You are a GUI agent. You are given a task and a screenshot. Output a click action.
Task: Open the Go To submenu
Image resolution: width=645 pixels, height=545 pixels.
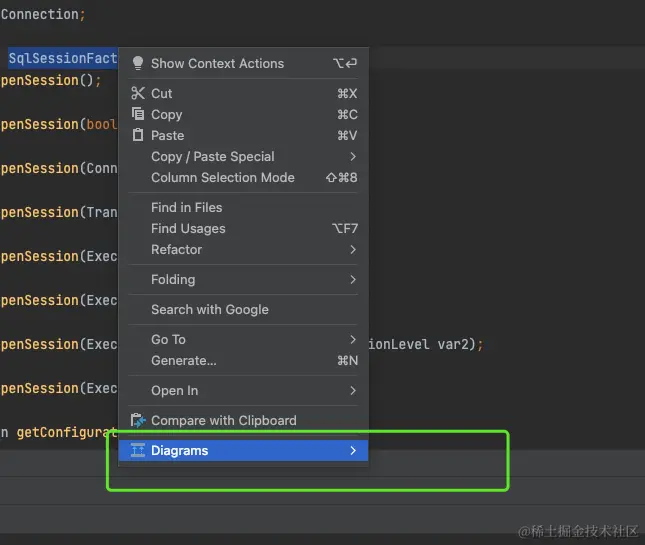[x=168, y=339]
